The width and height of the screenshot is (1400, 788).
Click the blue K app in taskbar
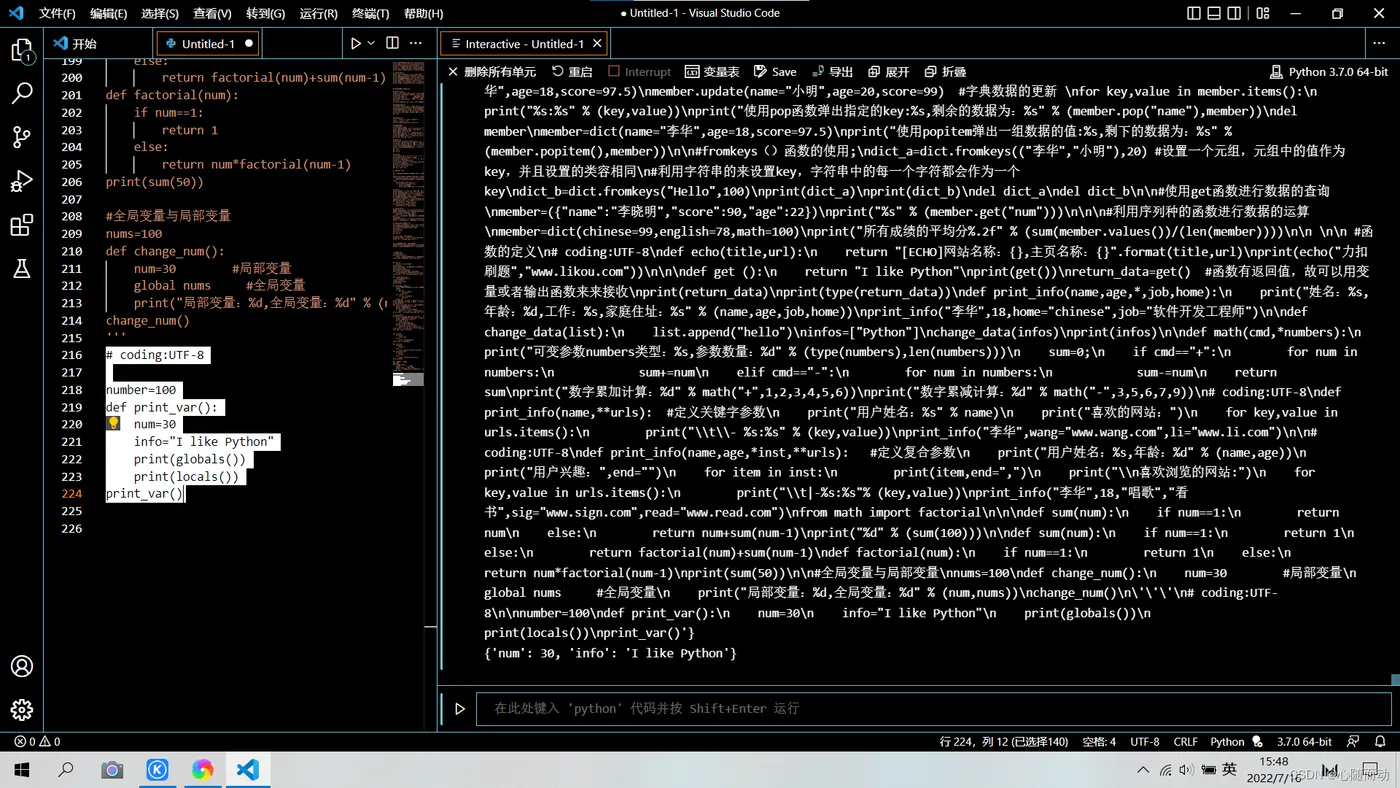pos(157,770)
